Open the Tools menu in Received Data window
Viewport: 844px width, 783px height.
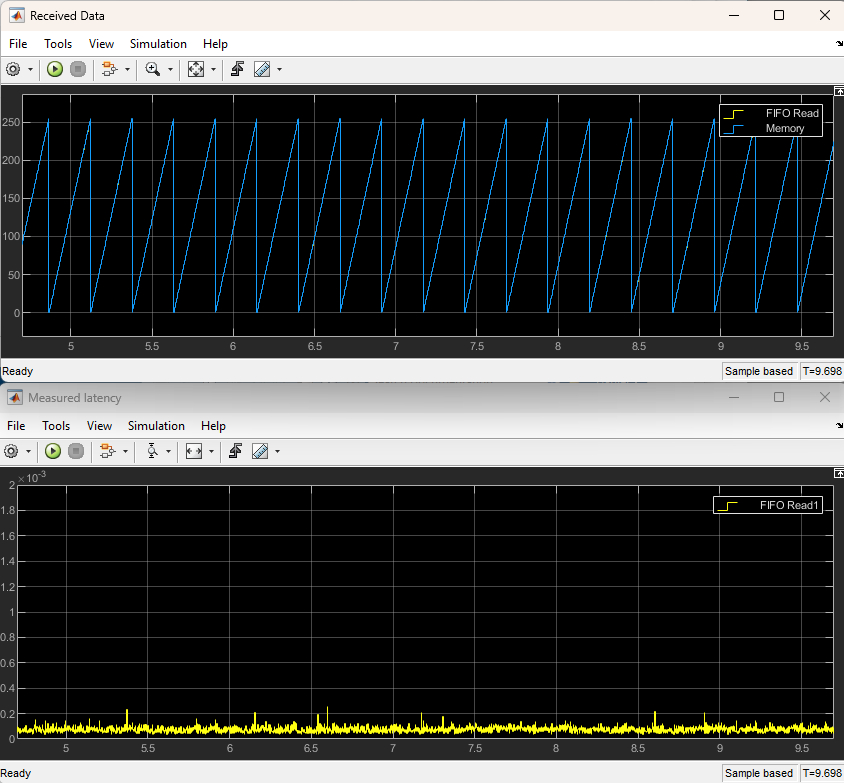[x=58, y=44]
